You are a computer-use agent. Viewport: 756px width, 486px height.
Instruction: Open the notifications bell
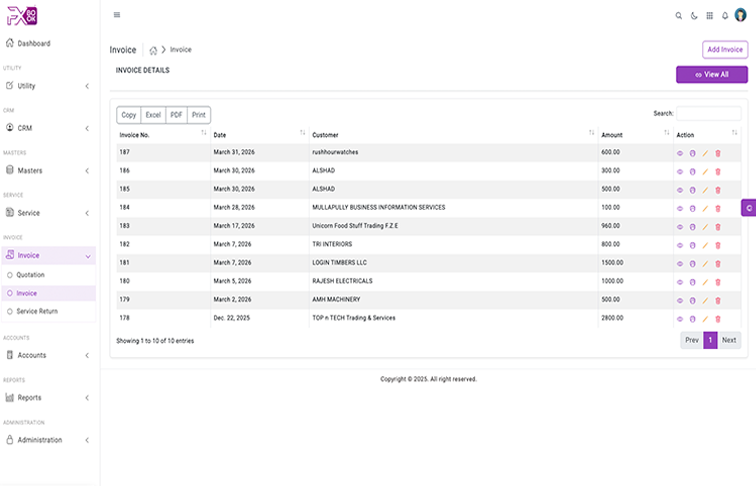point(725,16)
